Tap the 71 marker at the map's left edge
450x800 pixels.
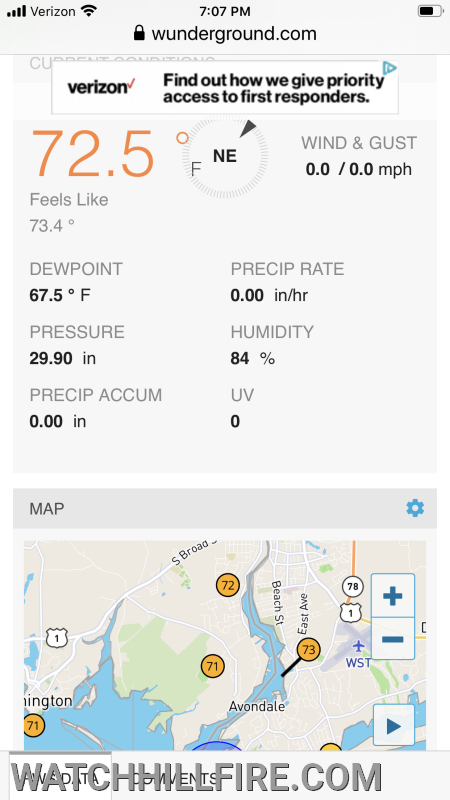click(34, 724)
